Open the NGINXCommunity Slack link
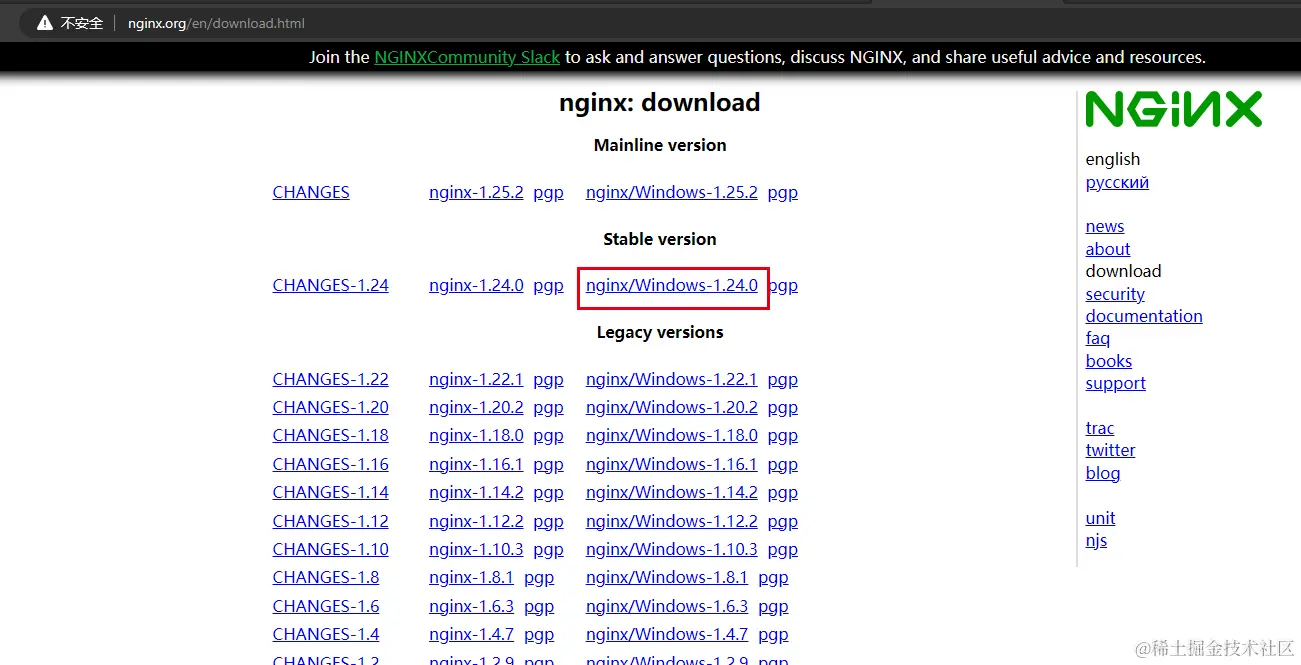 [x=467, y=57]
